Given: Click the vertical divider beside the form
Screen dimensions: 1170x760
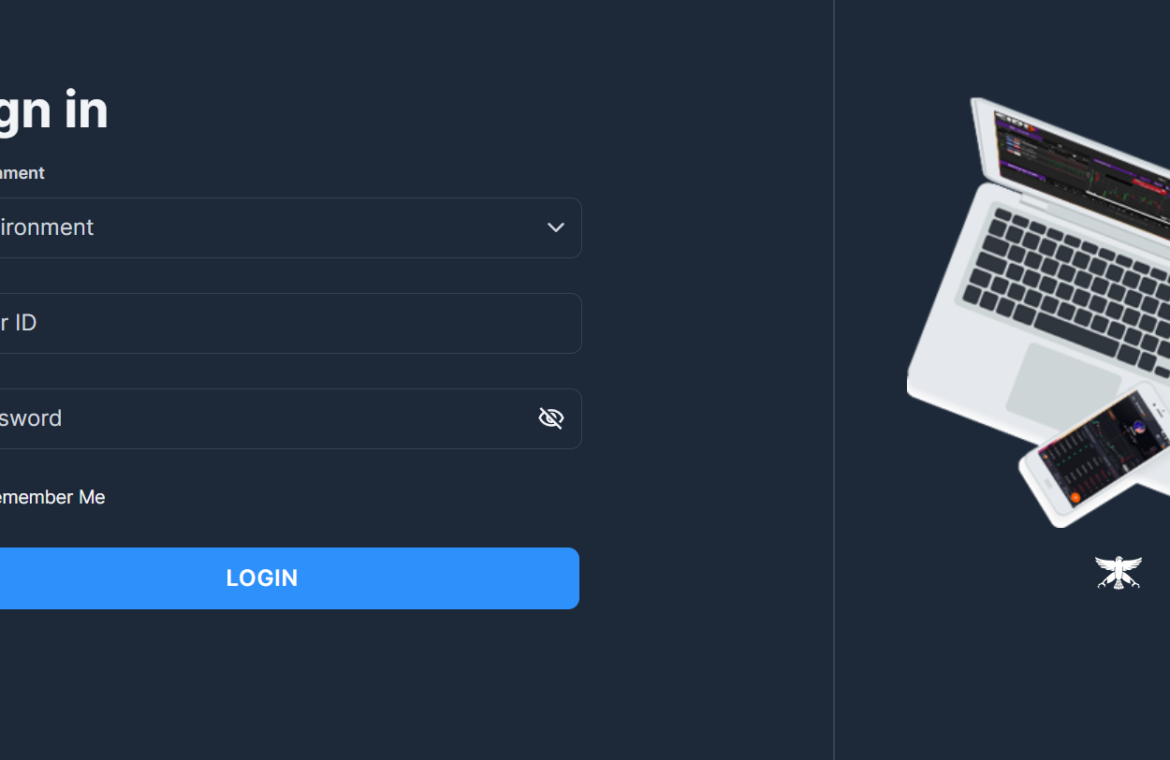Looking at the screenshot, I should (833, 380).
